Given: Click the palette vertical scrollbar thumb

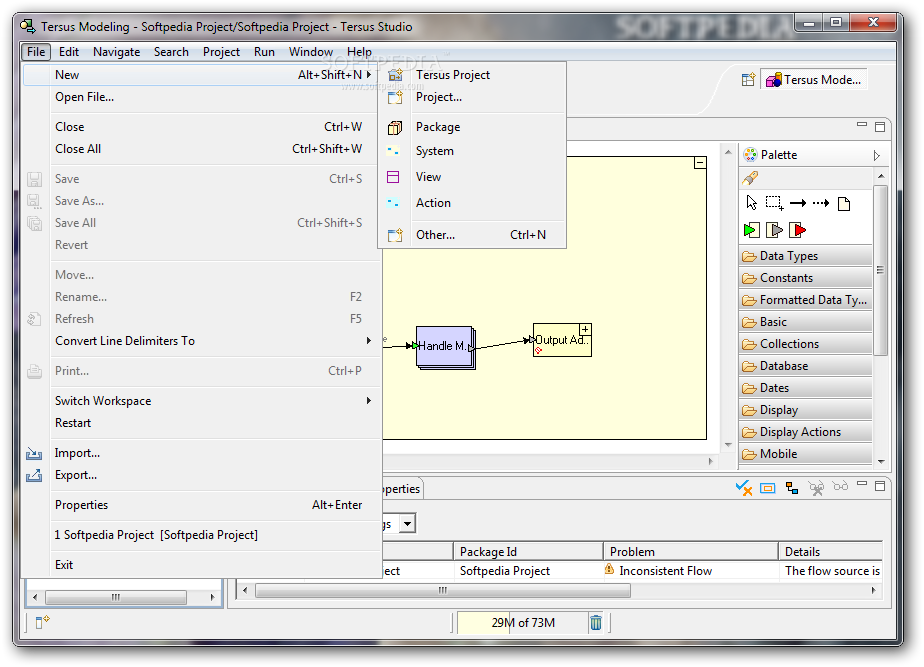Looking at the screenshot, I should click(x=880, y=270).
